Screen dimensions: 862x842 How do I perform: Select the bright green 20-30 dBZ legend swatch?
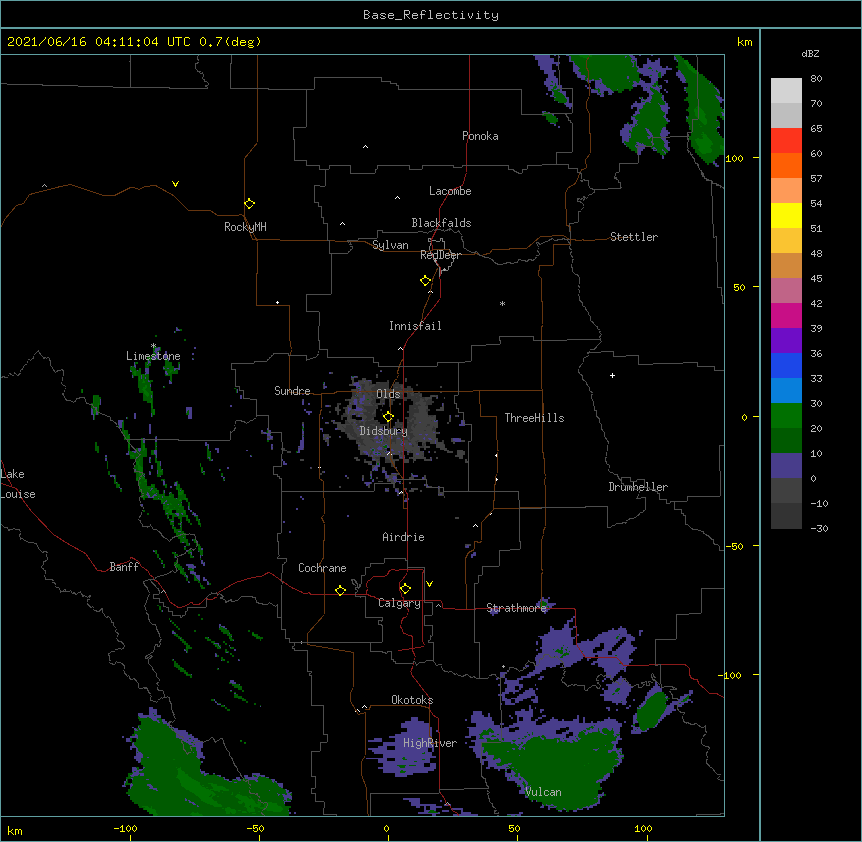tap(786, 416)
